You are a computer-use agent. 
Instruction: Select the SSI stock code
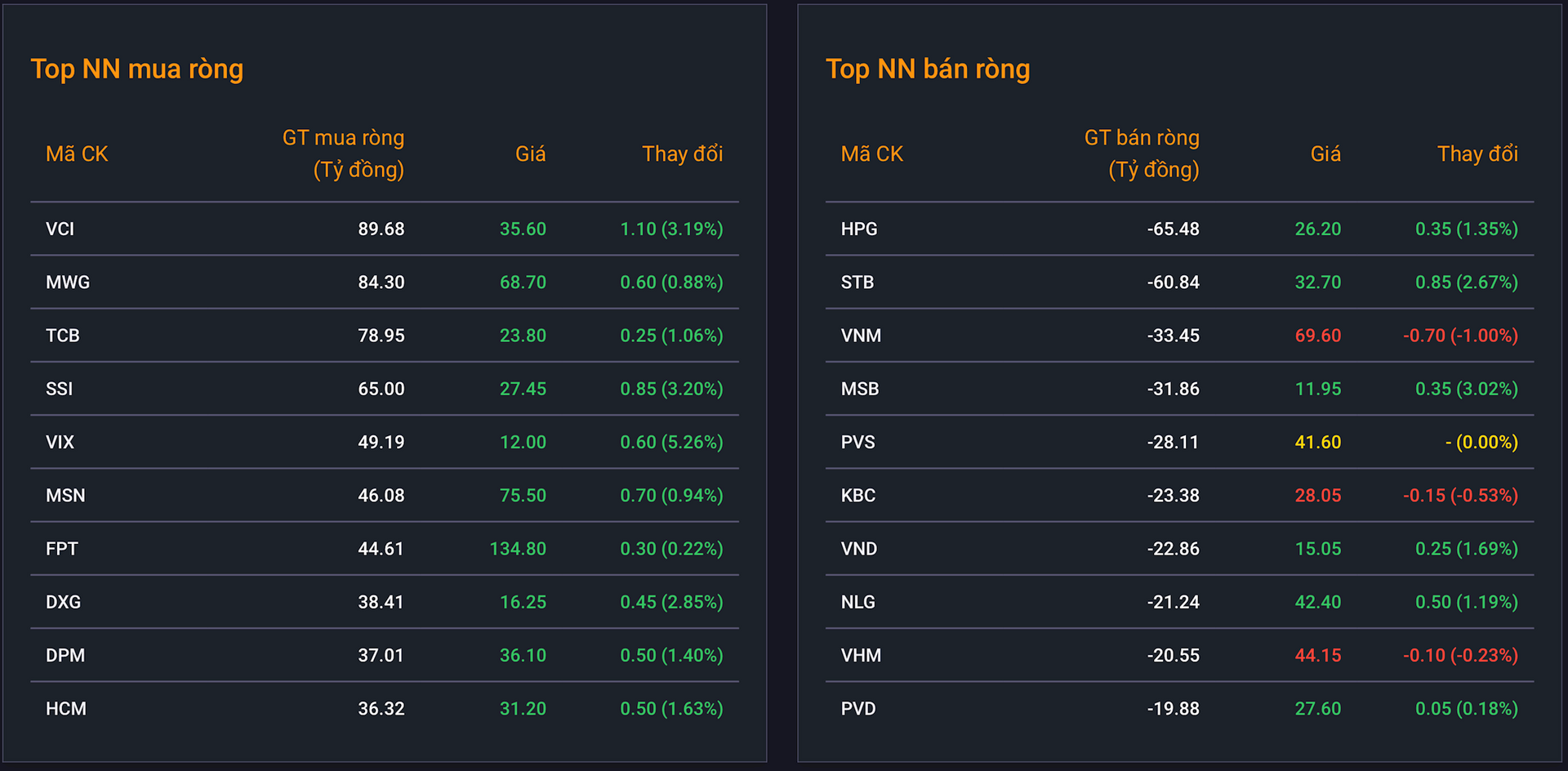[60, 389]
